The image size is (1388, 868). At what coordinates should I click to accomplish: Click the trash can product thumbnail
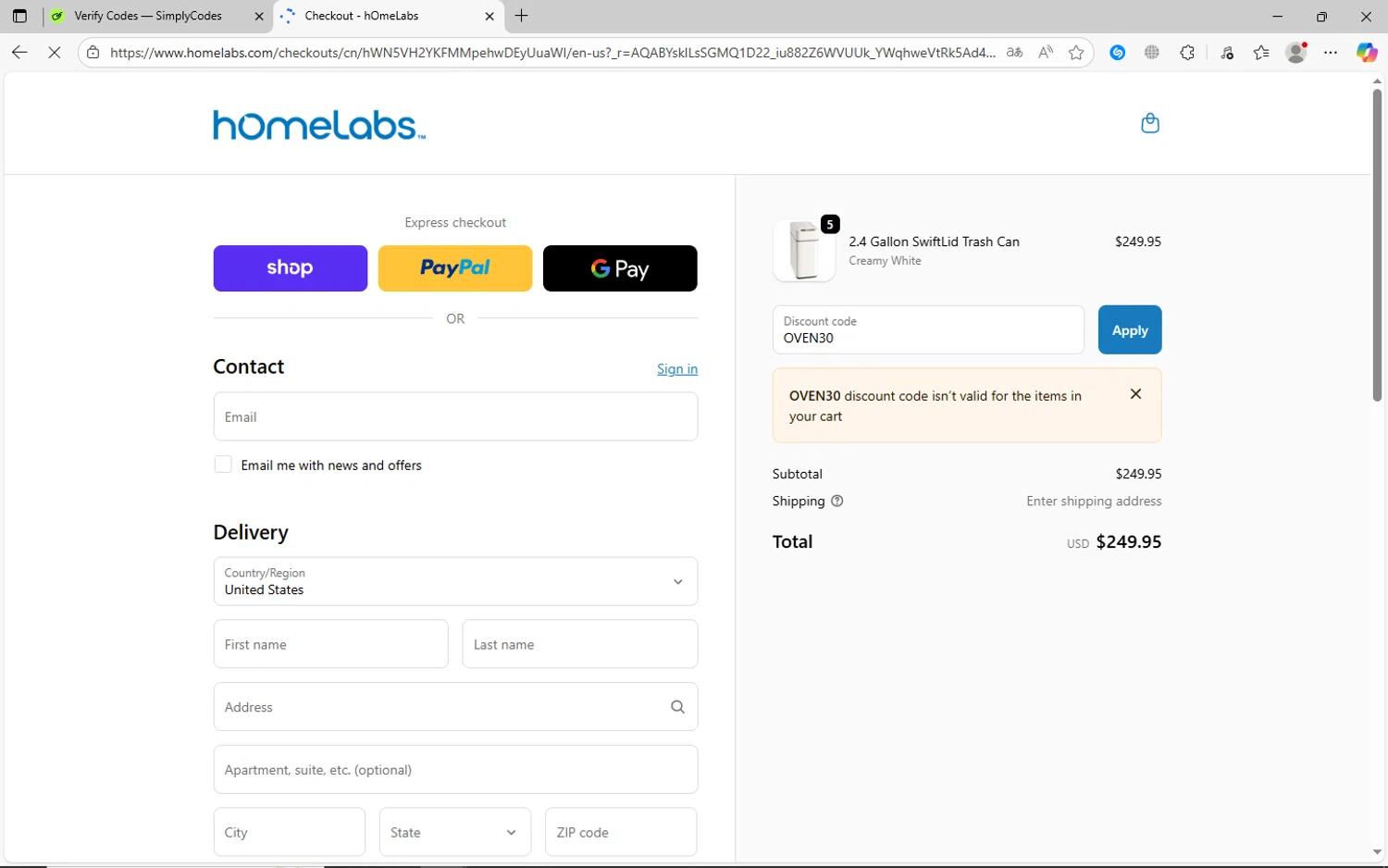pyautogui.click(x=804, y=251)
